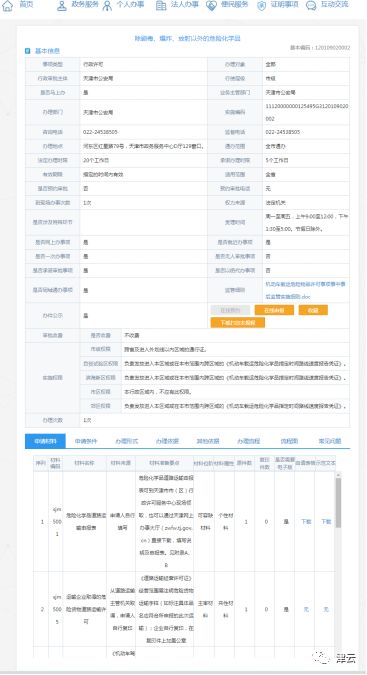The width and height of the screenshot is (367, 675).
Task: Switch to the 办理形式 tab
Action: click(126, 441)
